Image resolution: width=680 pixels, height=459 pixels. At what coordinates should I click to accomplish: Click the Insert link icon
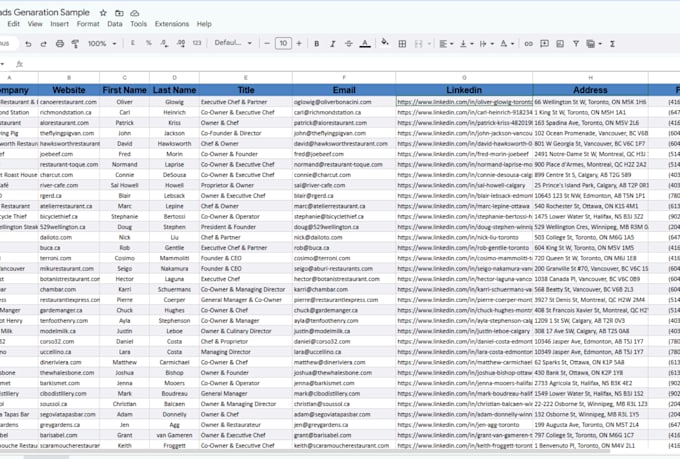coord(528,44)
